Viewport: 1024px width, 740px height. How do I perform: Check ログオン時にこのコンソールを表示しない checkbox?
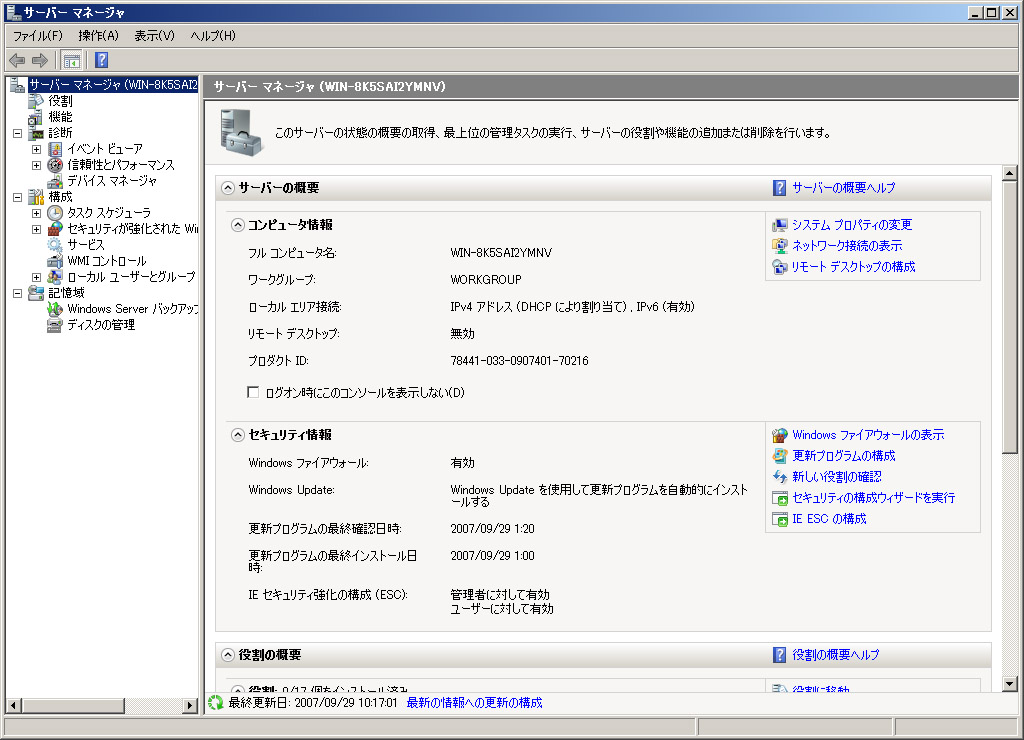click(x=253, y=392)
